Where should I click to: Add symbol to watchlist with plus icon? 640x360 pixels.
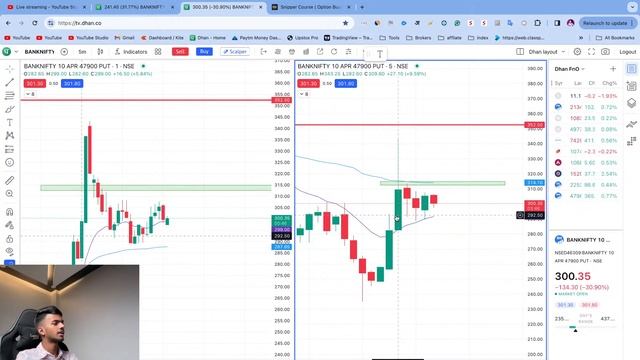613,69
